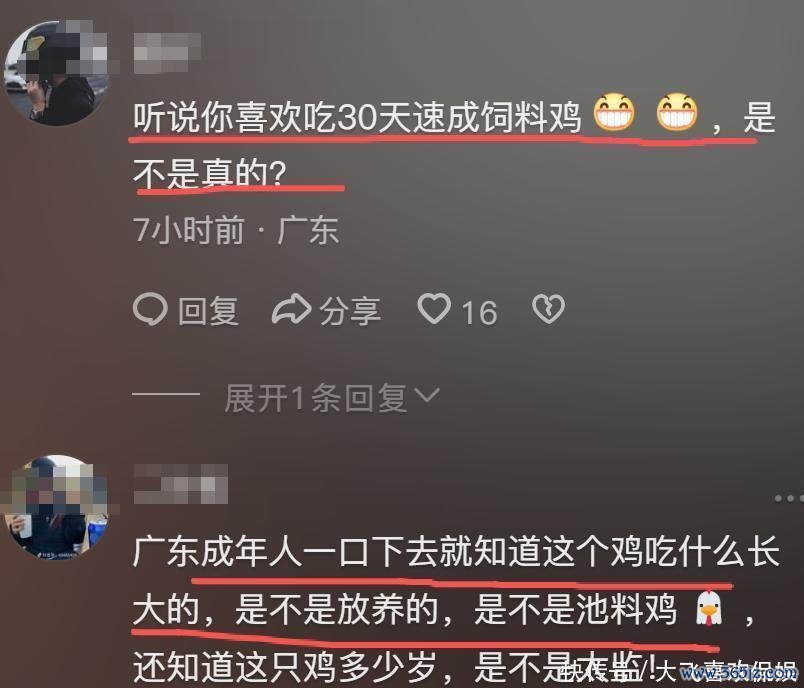This screenshot has width=804, height=688.
Task: Dislike comment using broken heart icon
Action: point(548,309)
